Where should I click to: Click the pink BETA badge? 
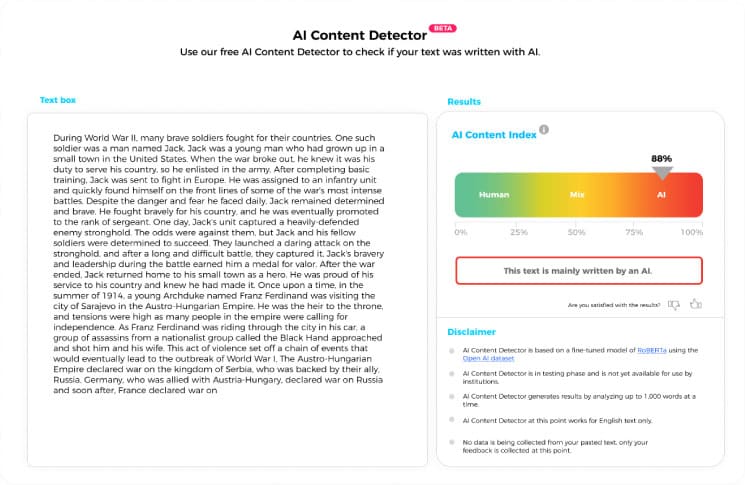point(443,28)
